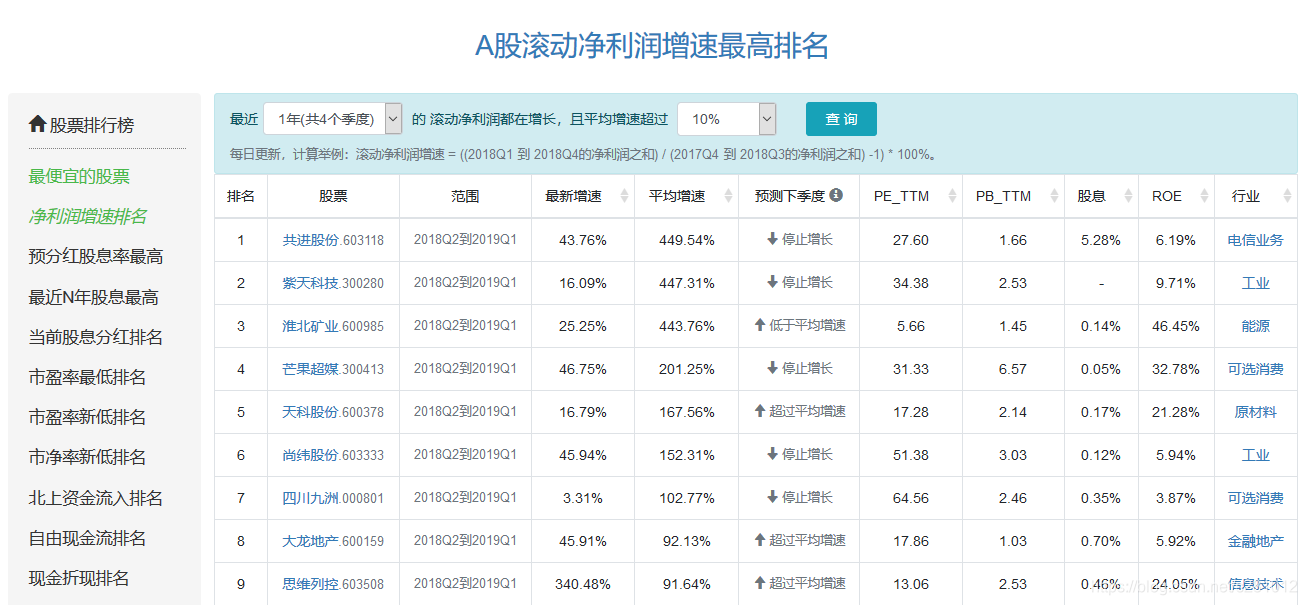The image size is (1307, 605).
Task: Select 净利润增速排名 sidebar item
Action: pos(88,216)
